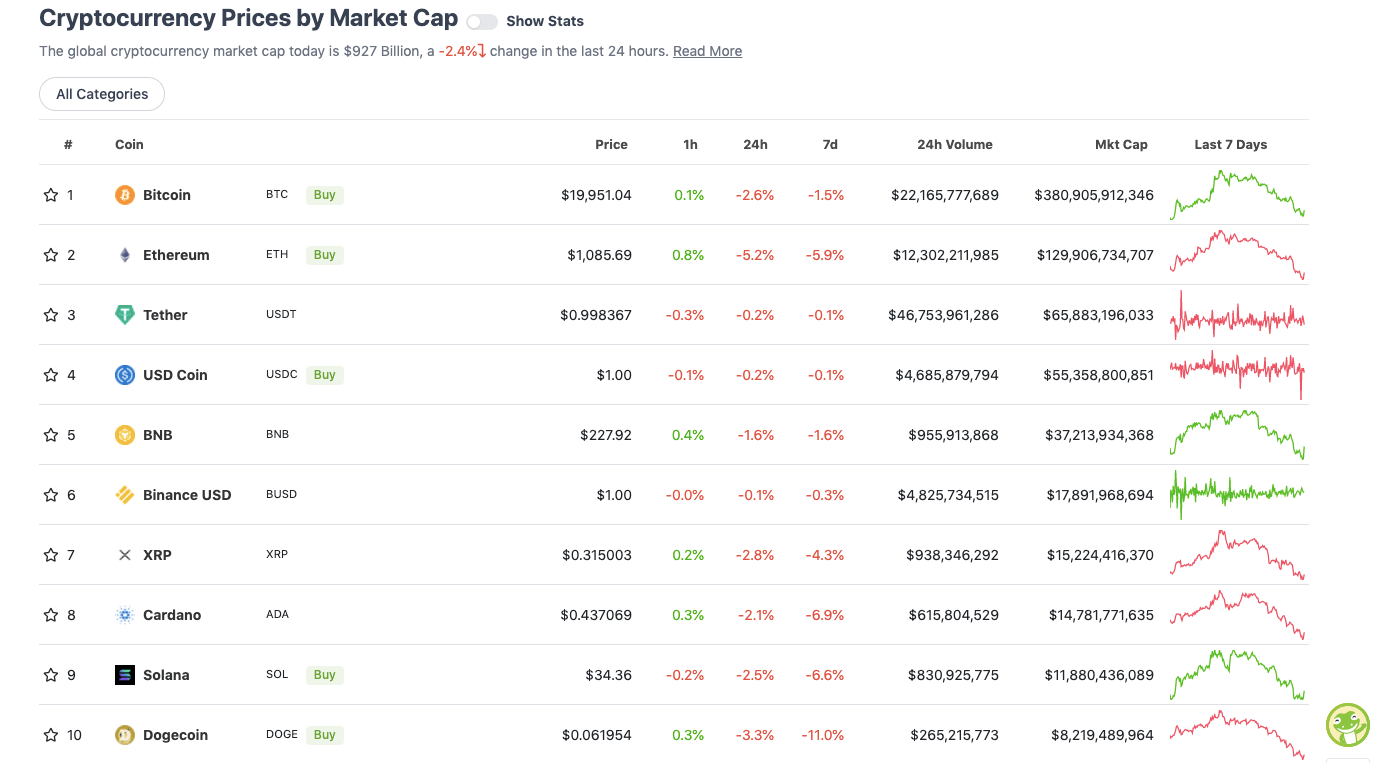Click Cardano price $0.437069

coord(596,615)
